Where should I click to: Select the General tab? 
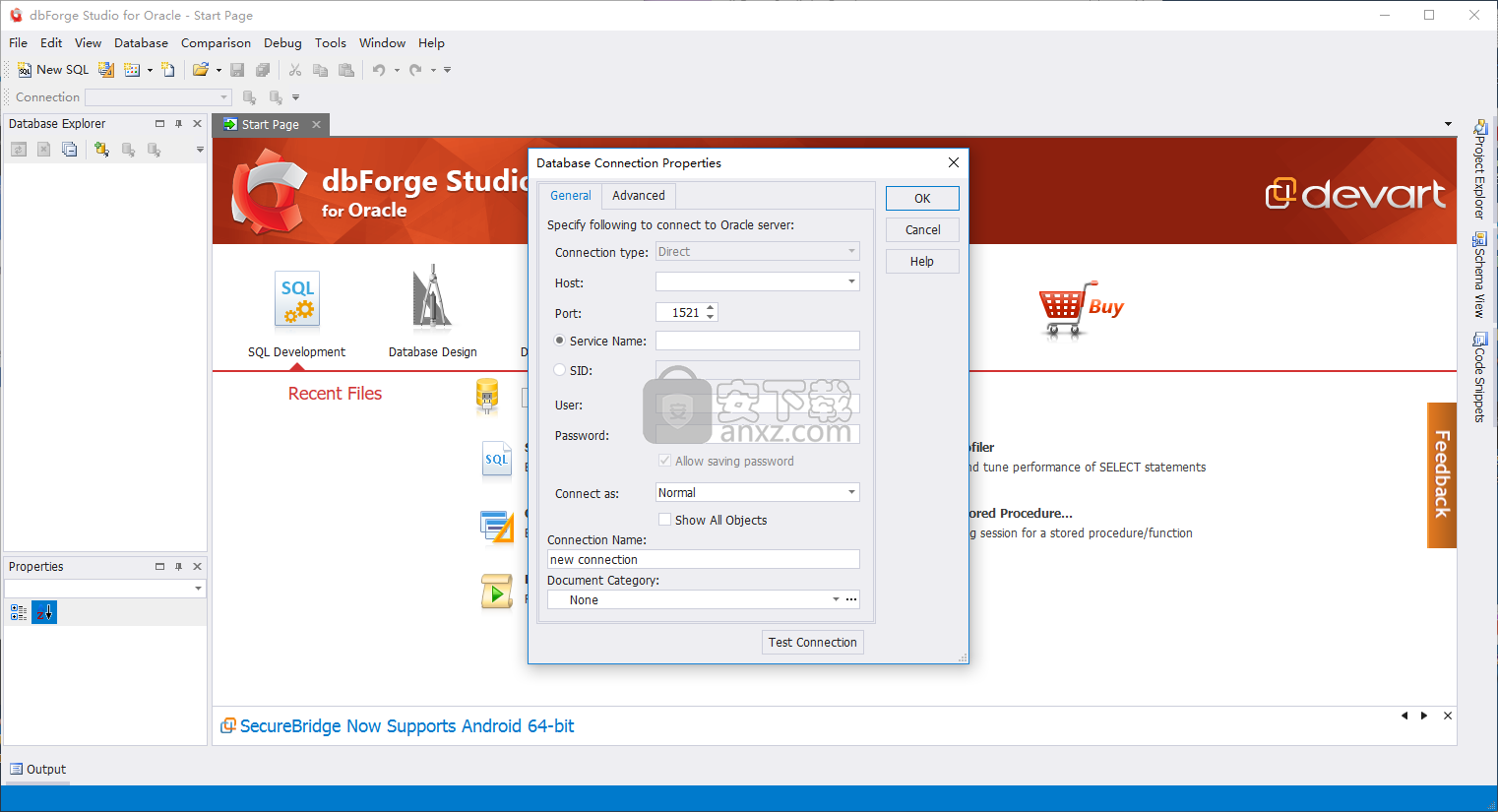tap(571, 196)
